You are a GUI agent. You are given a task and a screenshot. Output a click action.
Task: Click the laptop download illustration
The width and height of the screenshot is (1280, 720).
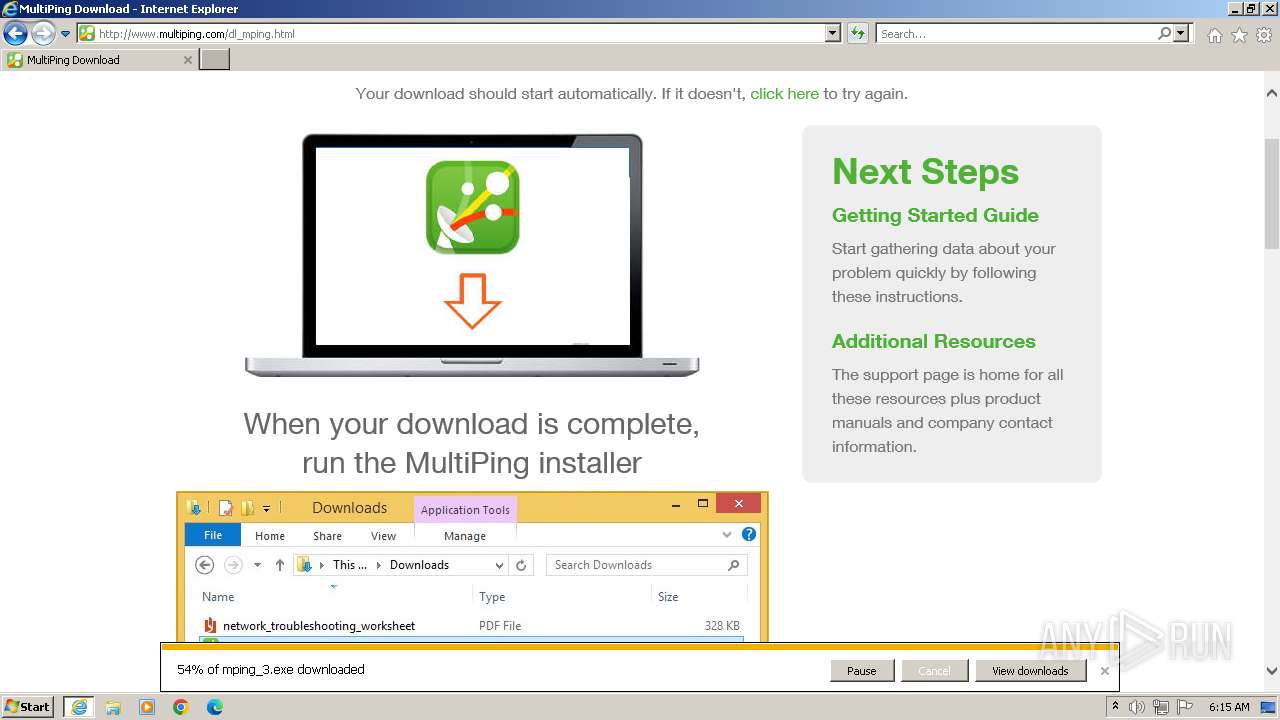coord(472,255)
